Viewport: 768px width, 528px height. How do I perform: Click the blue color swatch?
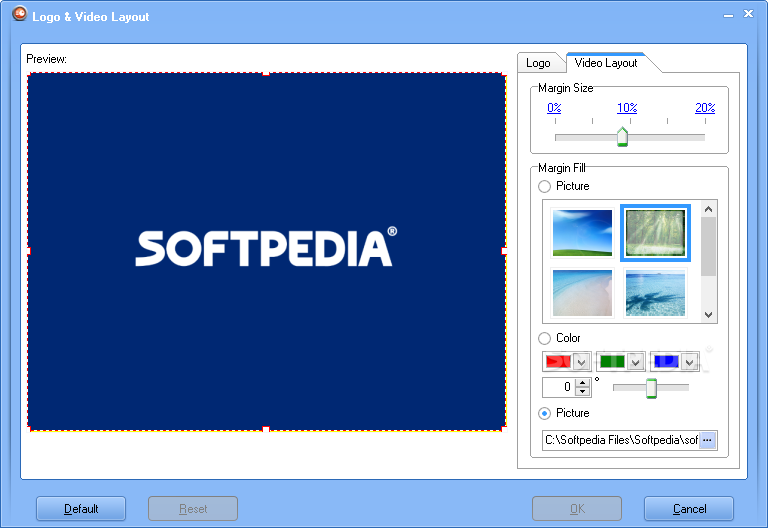[x=666, y=362]
